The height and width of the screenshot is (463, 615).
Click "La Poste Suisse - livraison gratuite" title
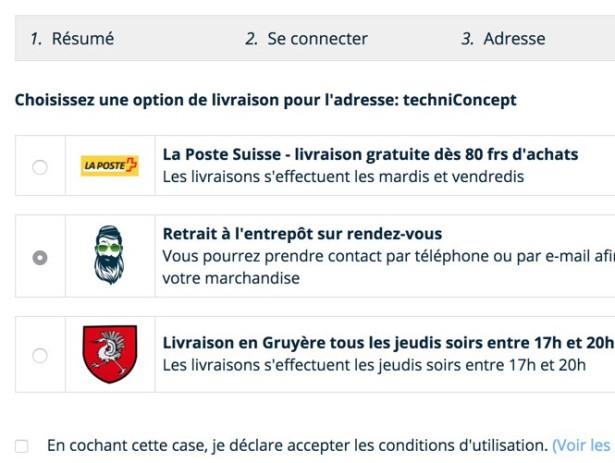[x=370, y=154]
